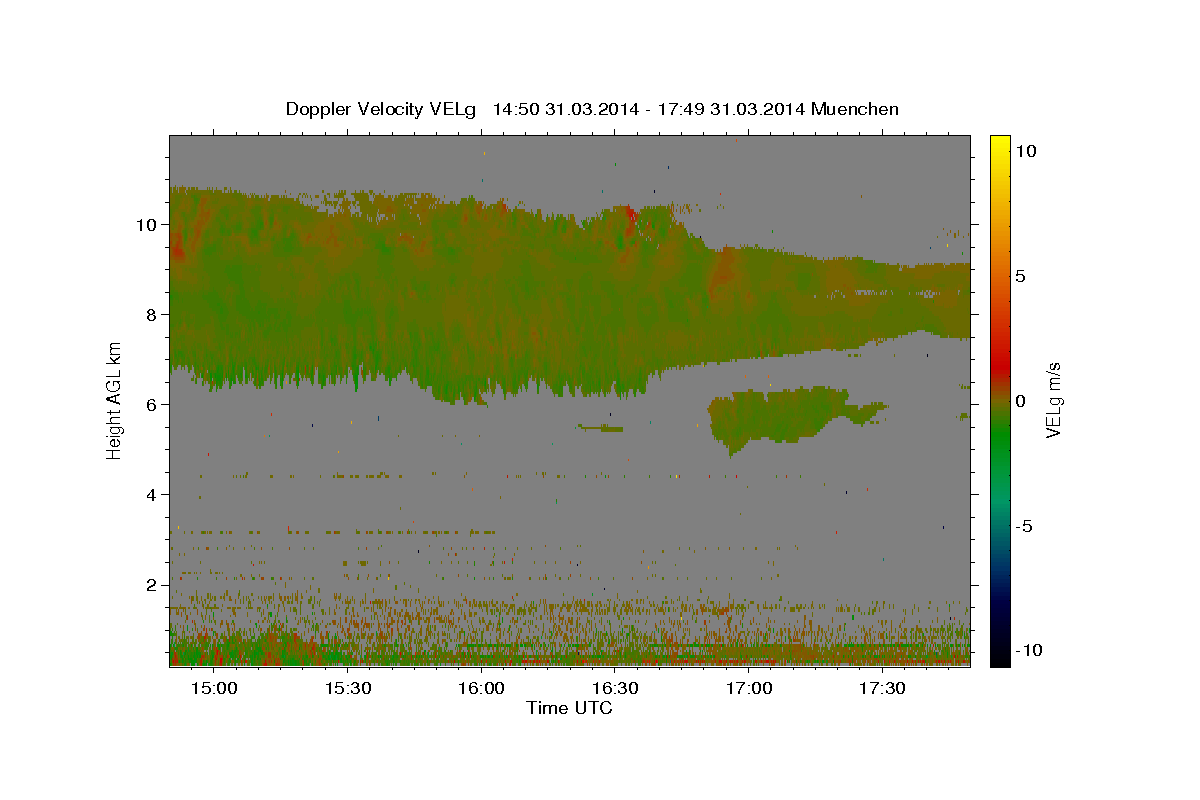Image resolution: width=1200 pixels, height=800 pixels.
Task: Click the colorbar value 10 label
Action: [x=1025, y=150]
